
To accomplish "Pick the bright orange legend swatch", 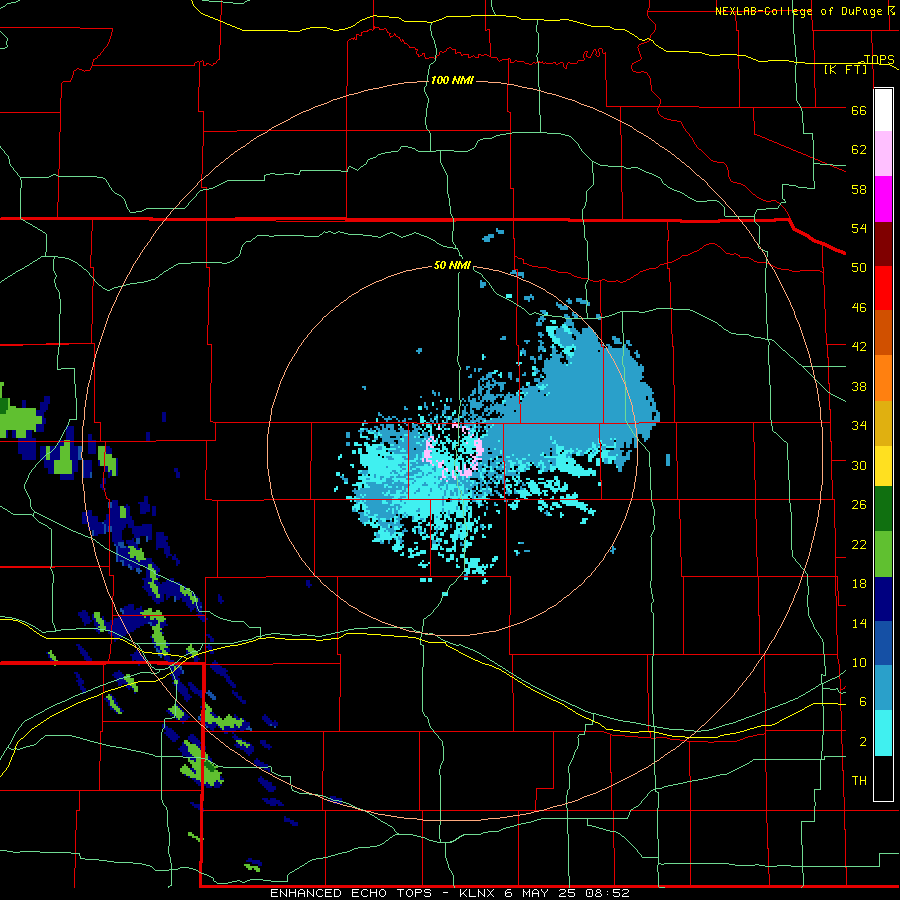I will 883,378.
